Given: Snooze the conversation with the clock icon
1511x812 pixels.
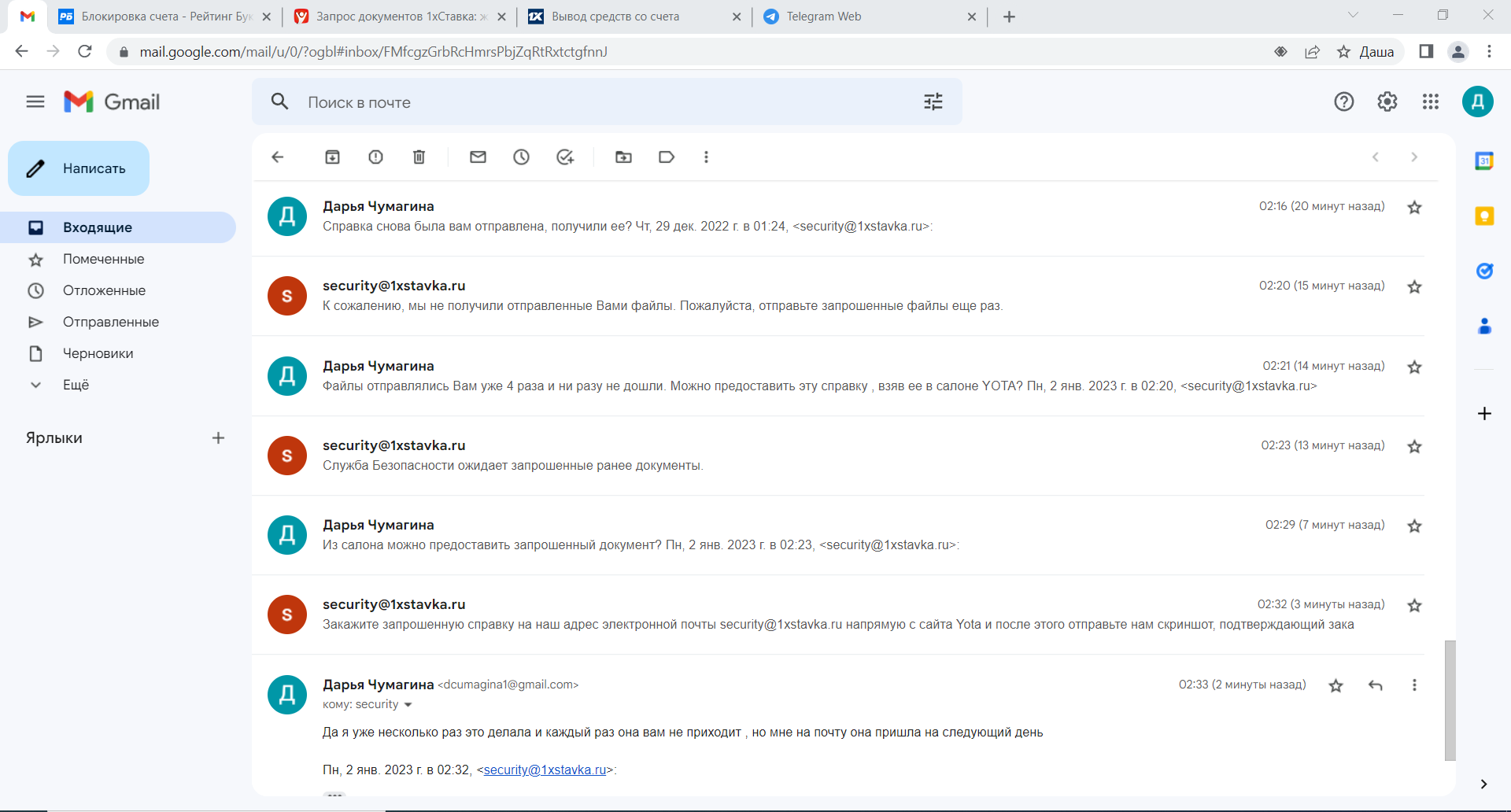Looking at the screenshot, I should [521, 157].
